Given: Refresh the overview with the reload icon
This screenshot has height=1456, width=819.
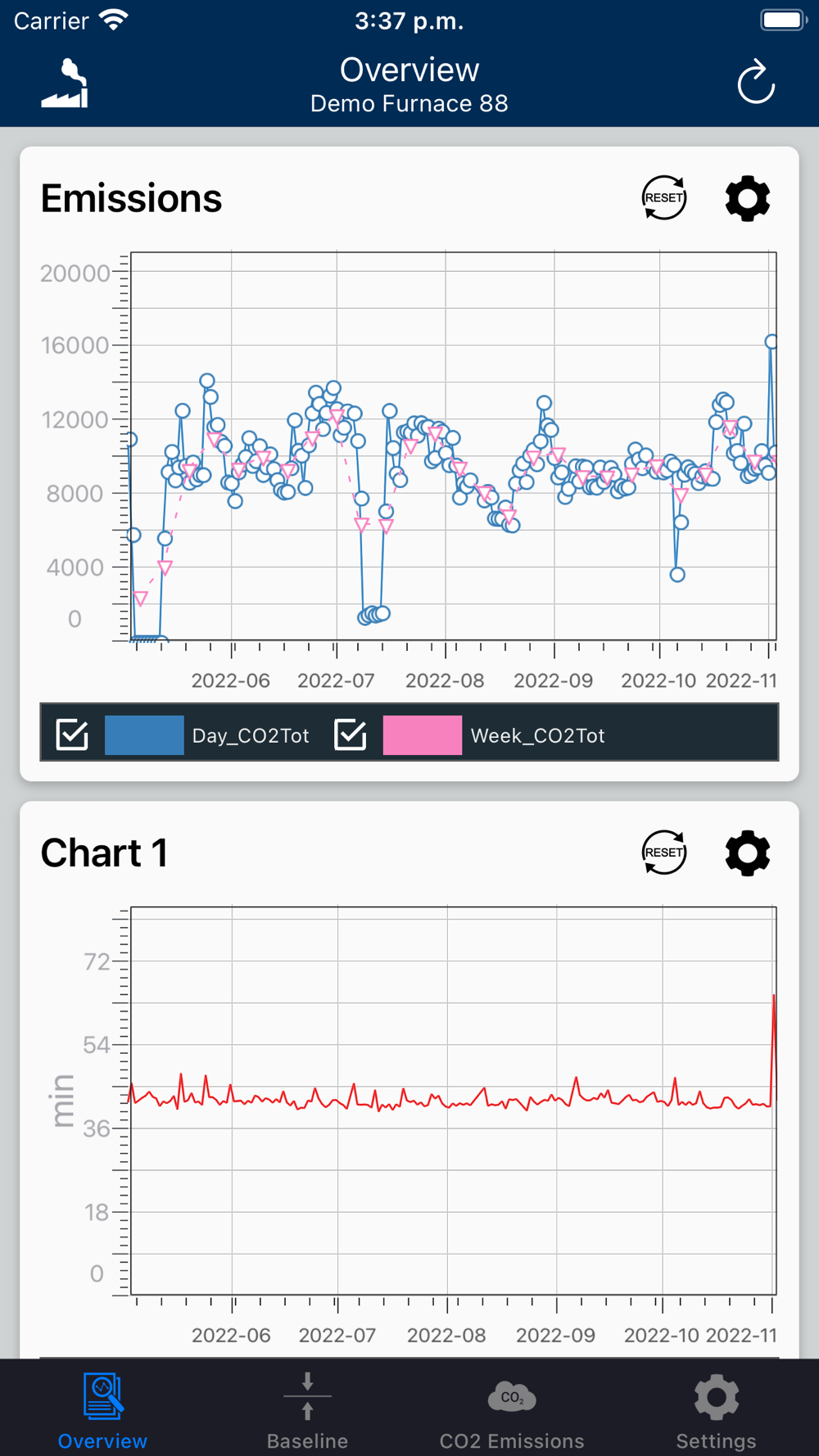Looking at the screenshot, I should (755, 82).
